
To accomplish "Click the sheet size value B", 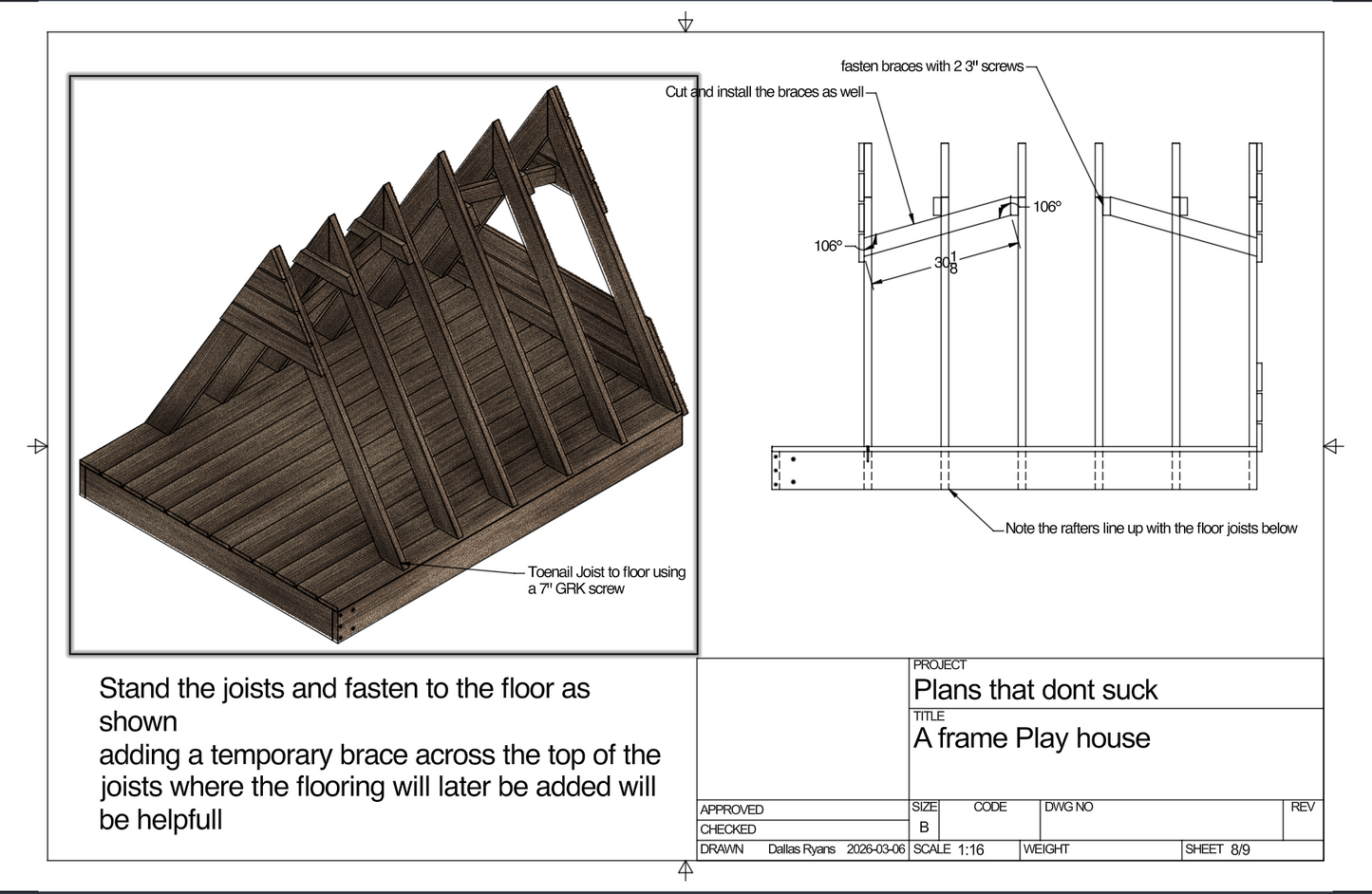I will coord(924,828).
